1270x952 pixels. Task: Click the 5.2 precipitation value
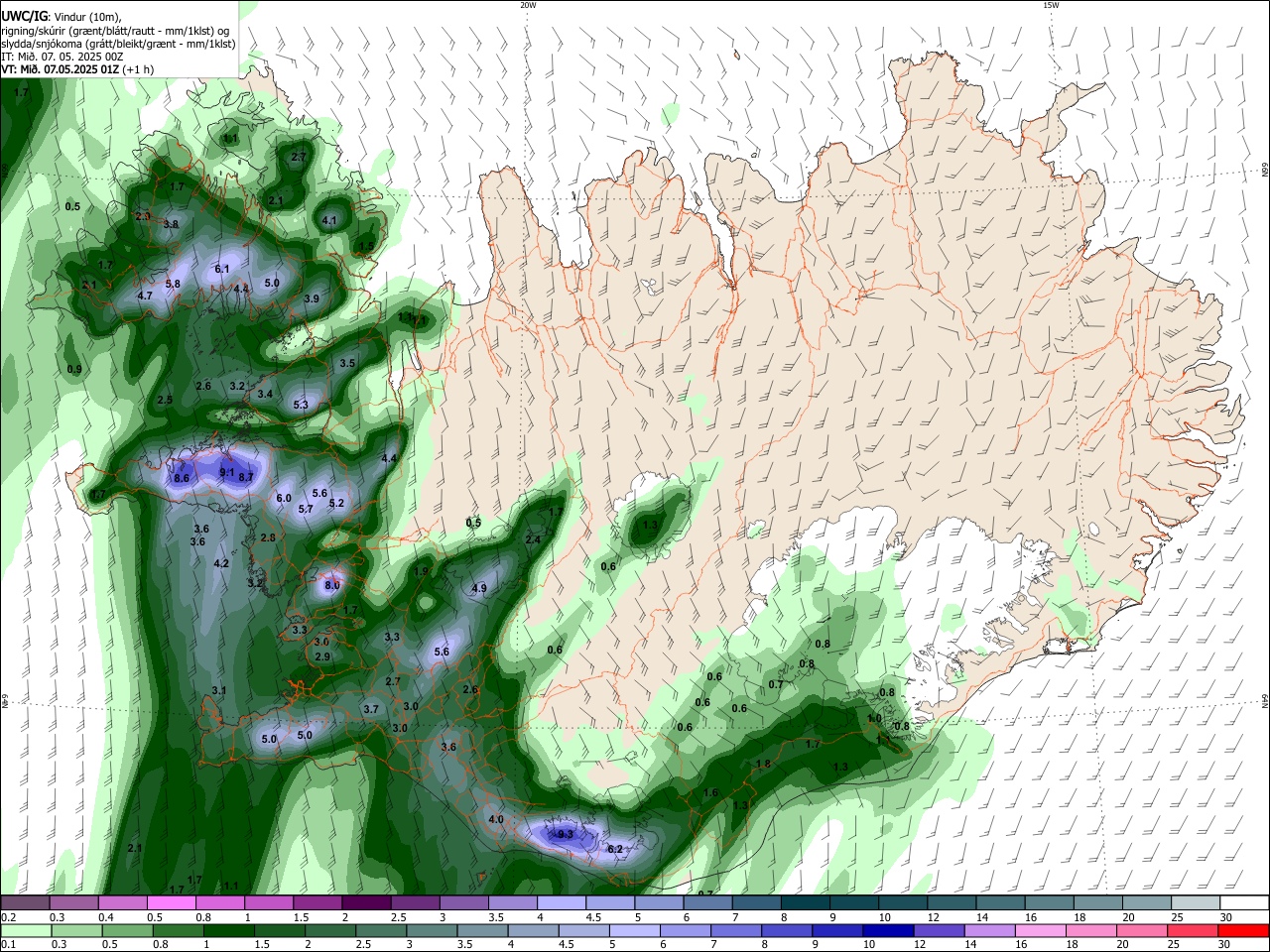click(x=336, y=503)
